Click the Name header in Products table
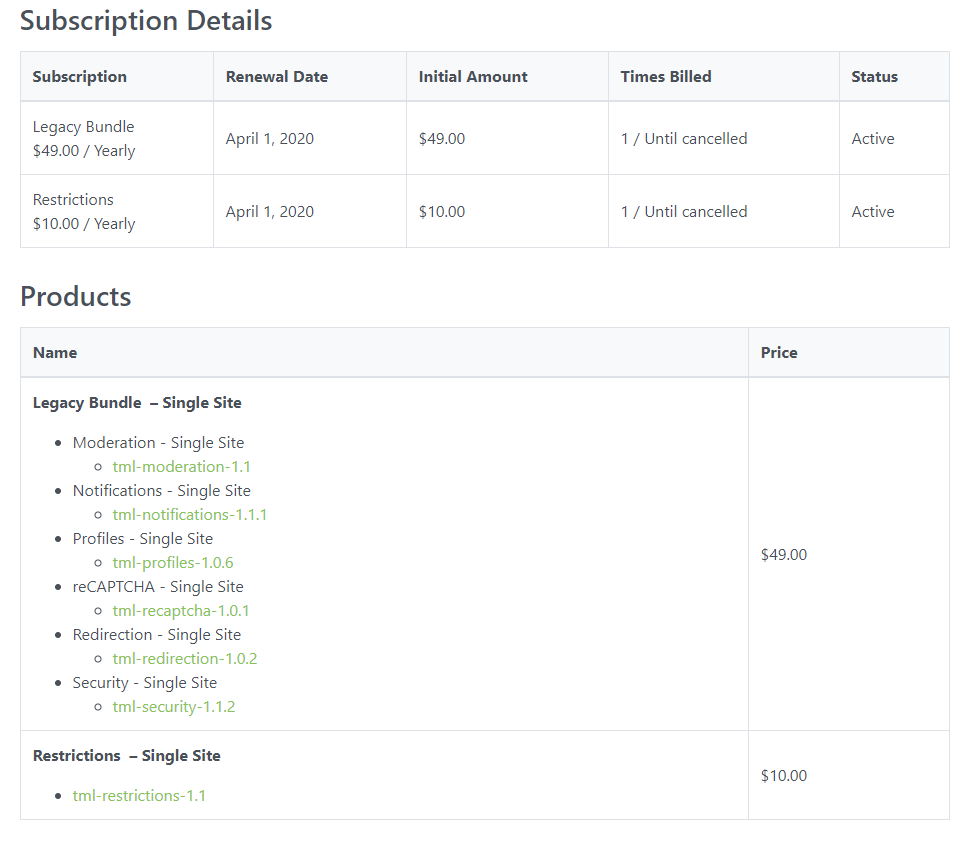The image size is (978, 841). [55, 353]
